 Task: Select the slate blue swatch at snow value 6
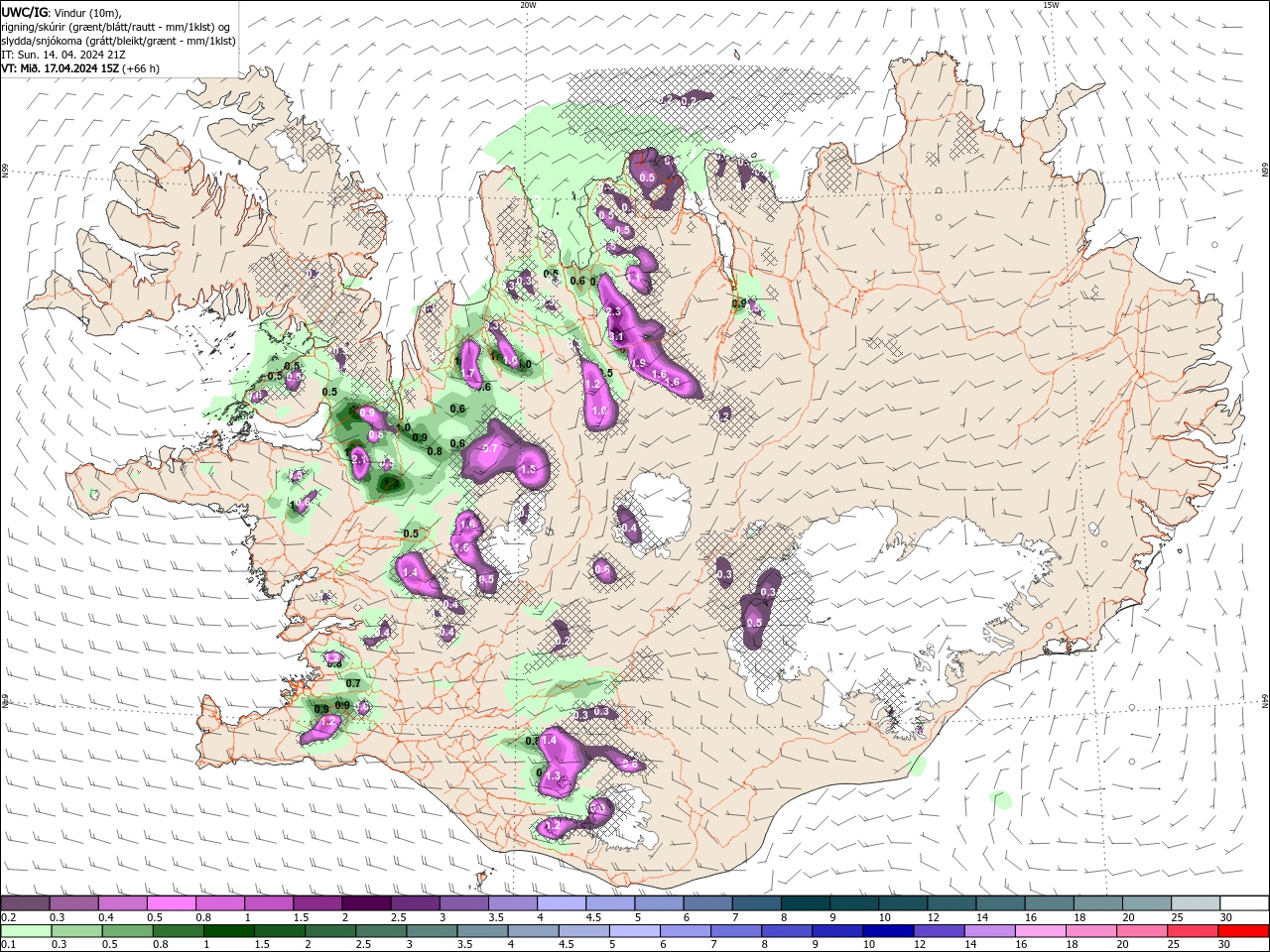[x=707, y=903]
